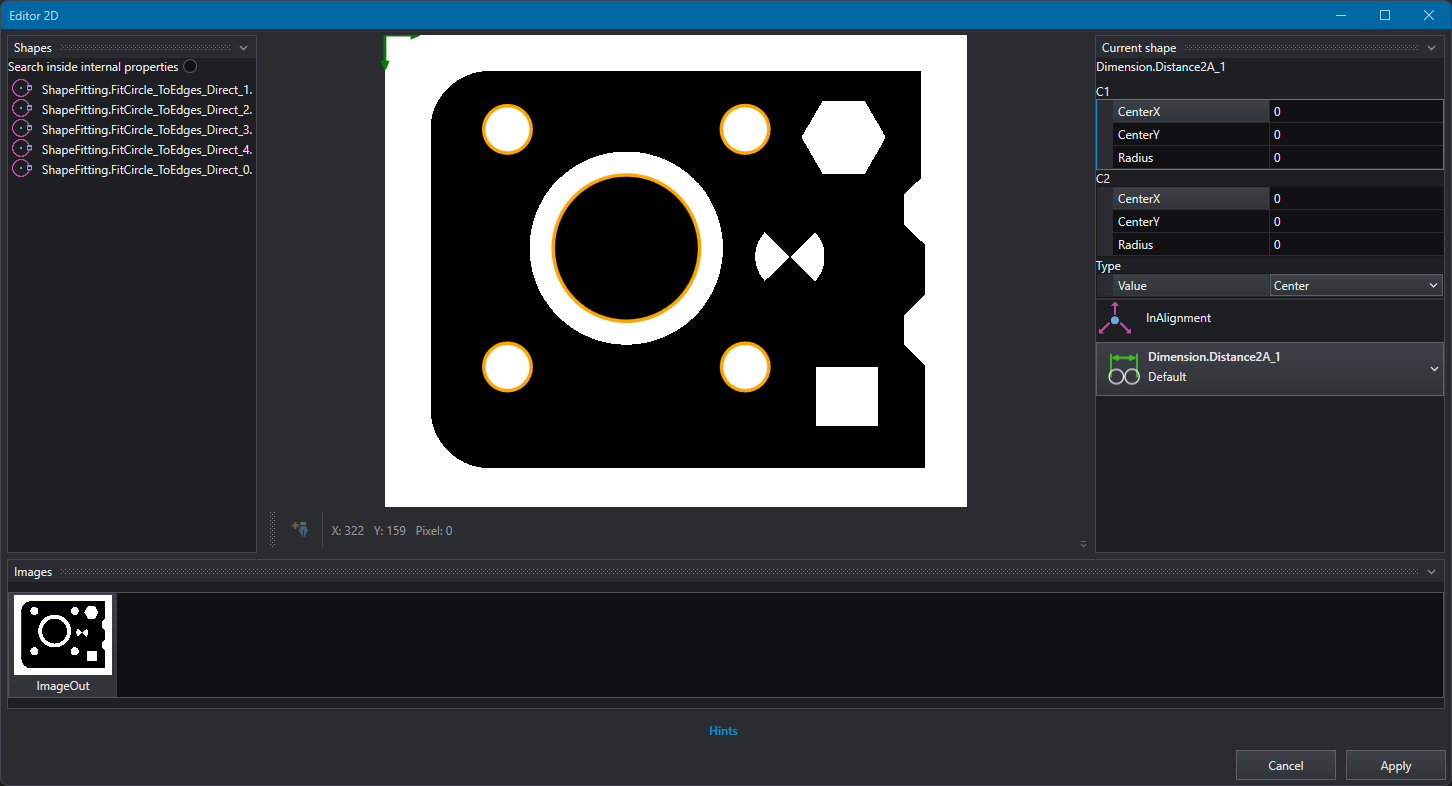Open the Type Value dropdown showing Center
The width and height of the screenshot is (1452, 786).
point(1356,286)
